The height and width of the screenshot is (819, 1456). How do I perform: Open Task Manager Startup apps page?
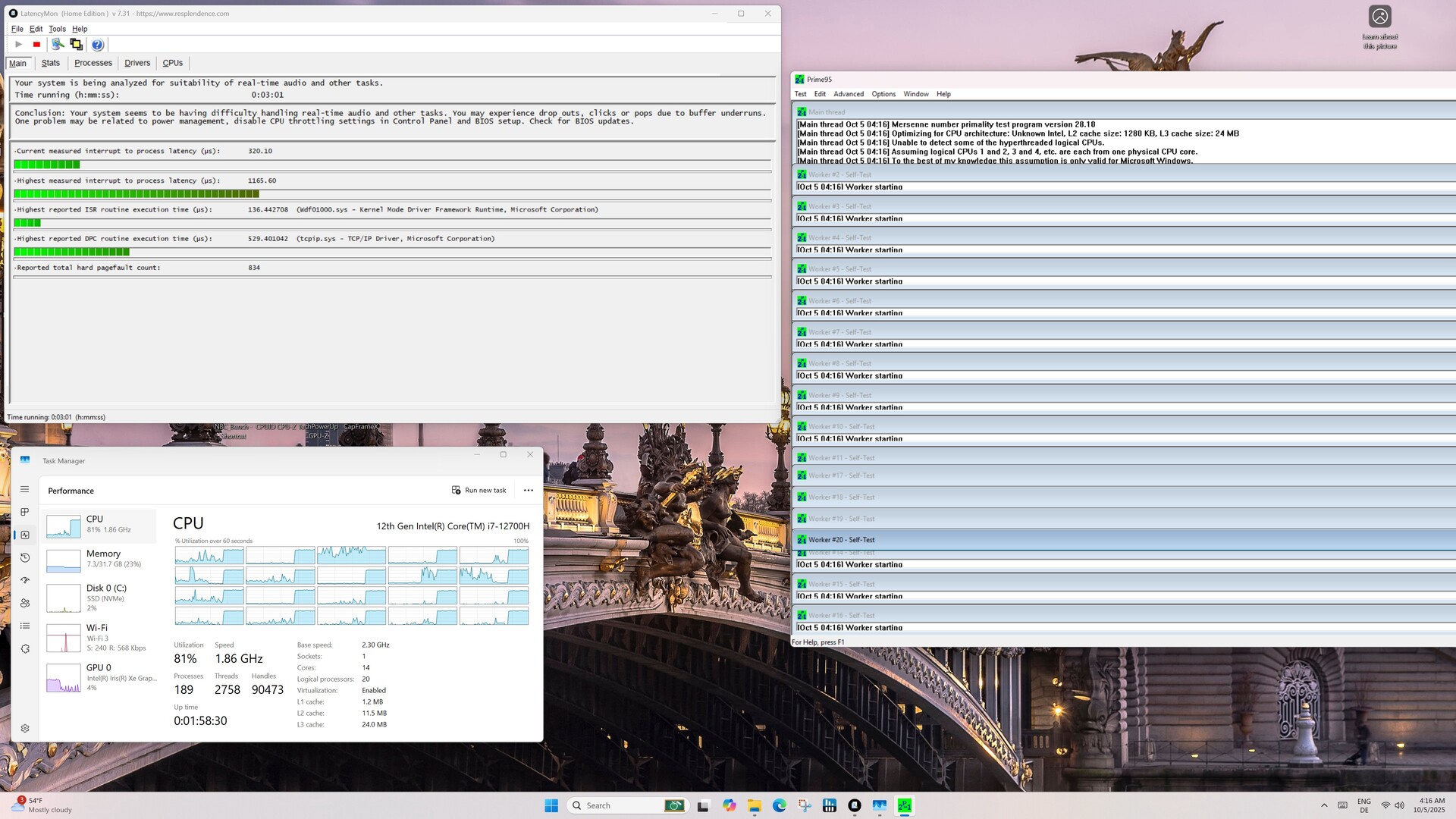pyautogui.click(x=25, y=580)
